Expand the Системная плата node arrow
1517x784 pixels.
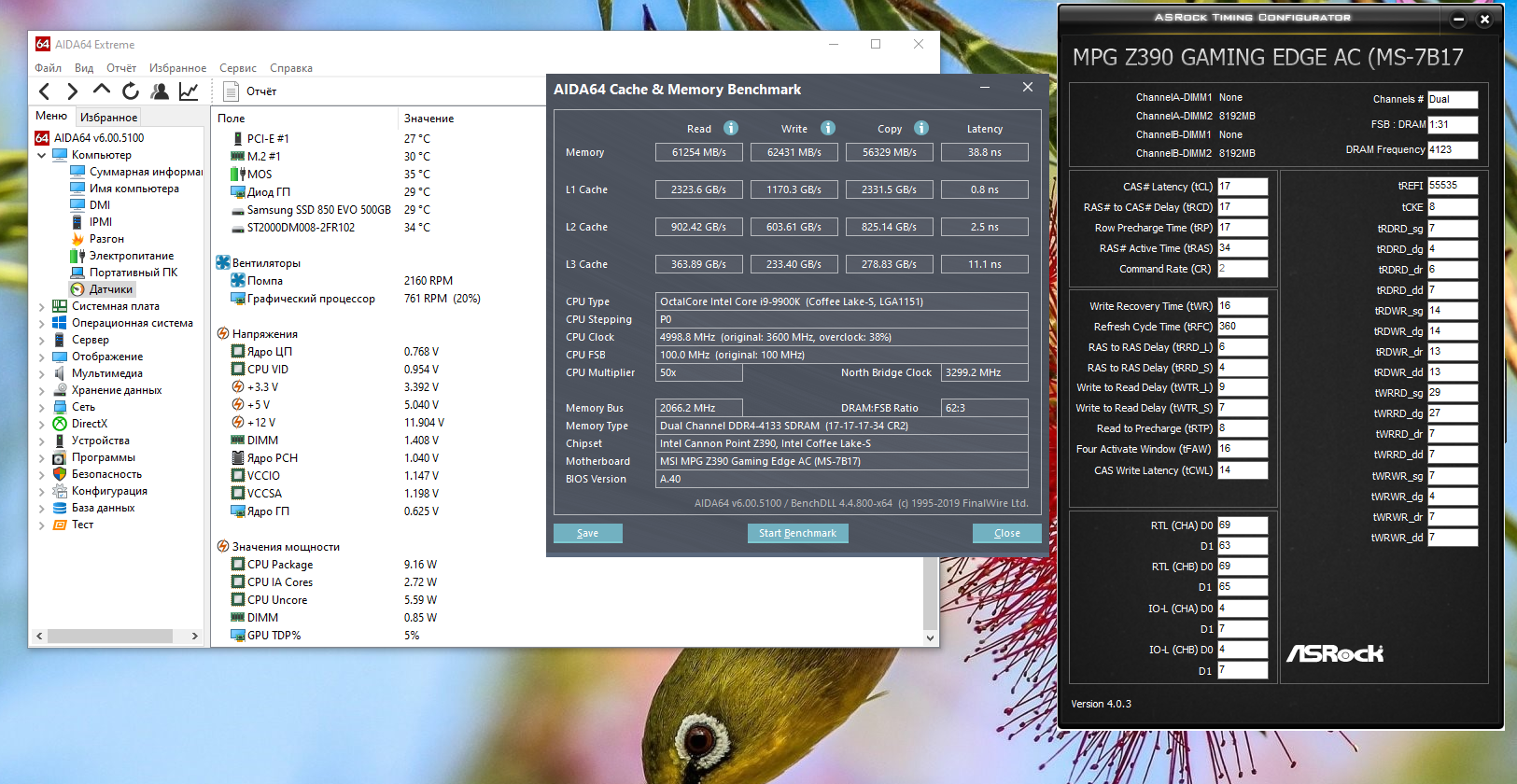[42, 306]
